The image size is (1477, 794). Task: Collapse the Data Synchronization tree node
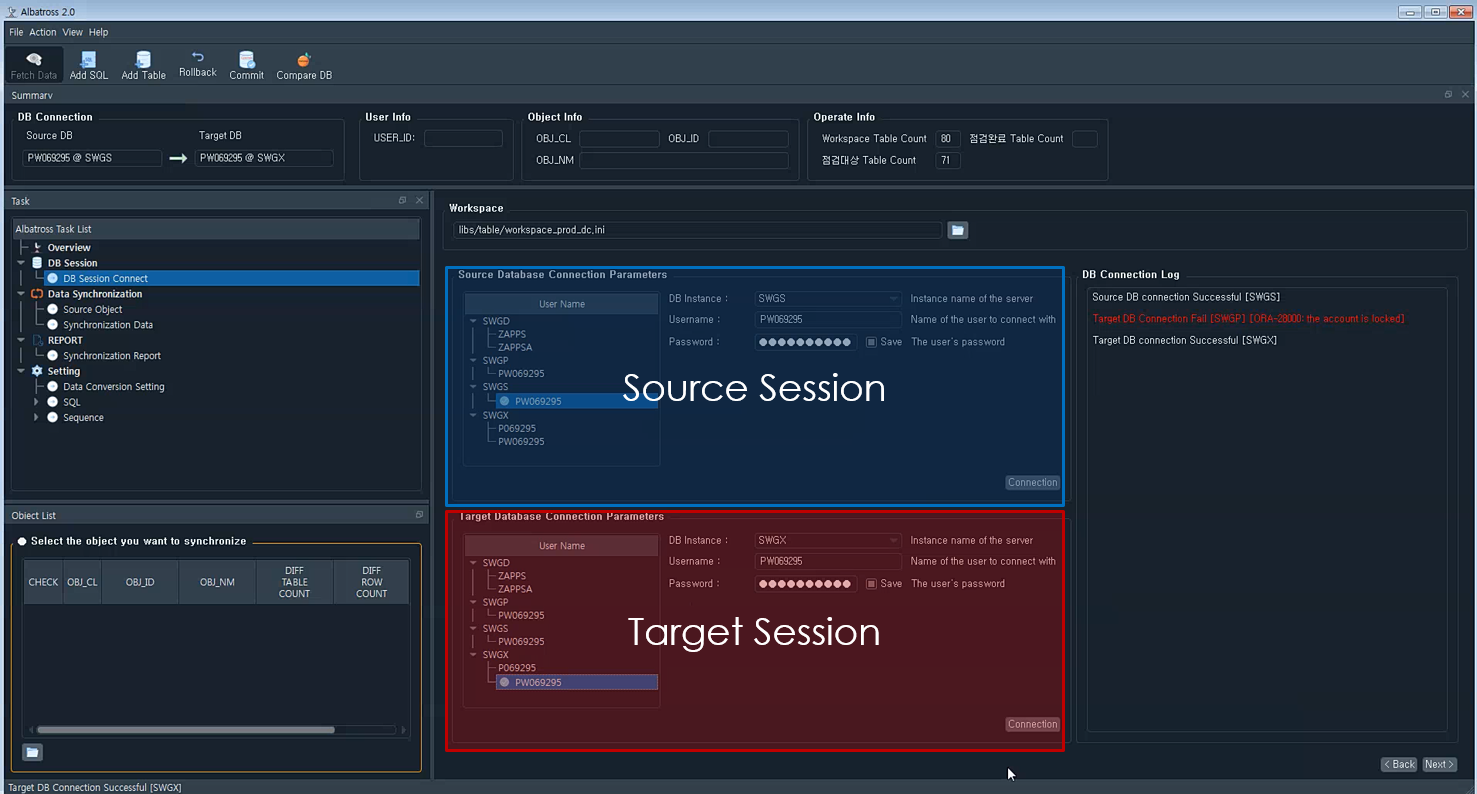(21, 294)
